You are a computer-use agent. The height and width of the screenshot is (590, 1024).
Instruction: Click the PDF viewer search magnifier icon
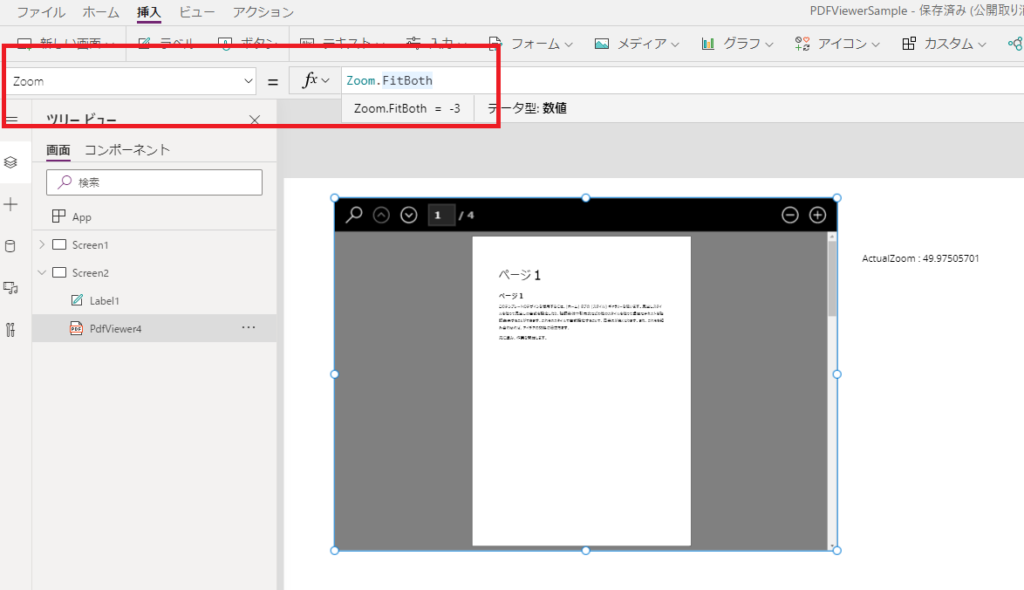354,214
